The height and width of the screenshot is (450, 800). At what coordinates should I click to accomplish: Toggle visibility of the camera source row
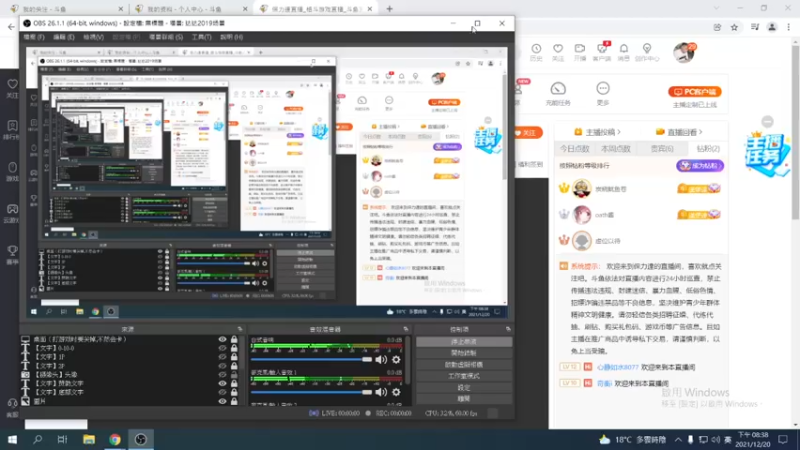[x=222, y=374]
